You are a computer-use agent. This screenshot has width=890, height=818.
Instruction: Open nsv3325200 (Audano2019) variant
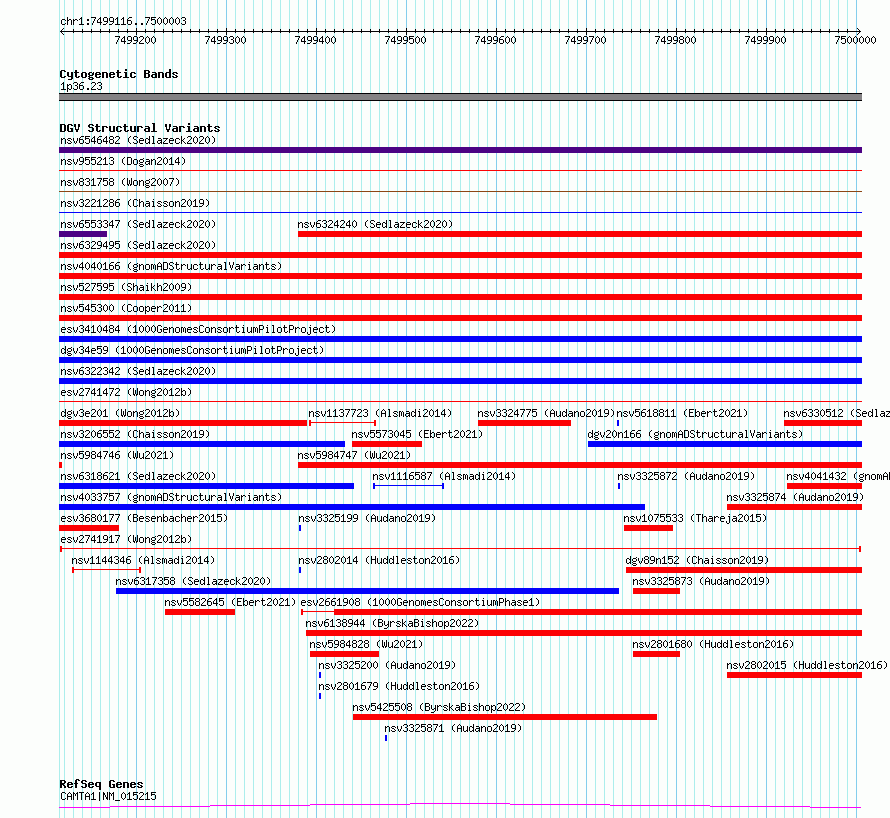pyautogui.click(x=387, y=665)
